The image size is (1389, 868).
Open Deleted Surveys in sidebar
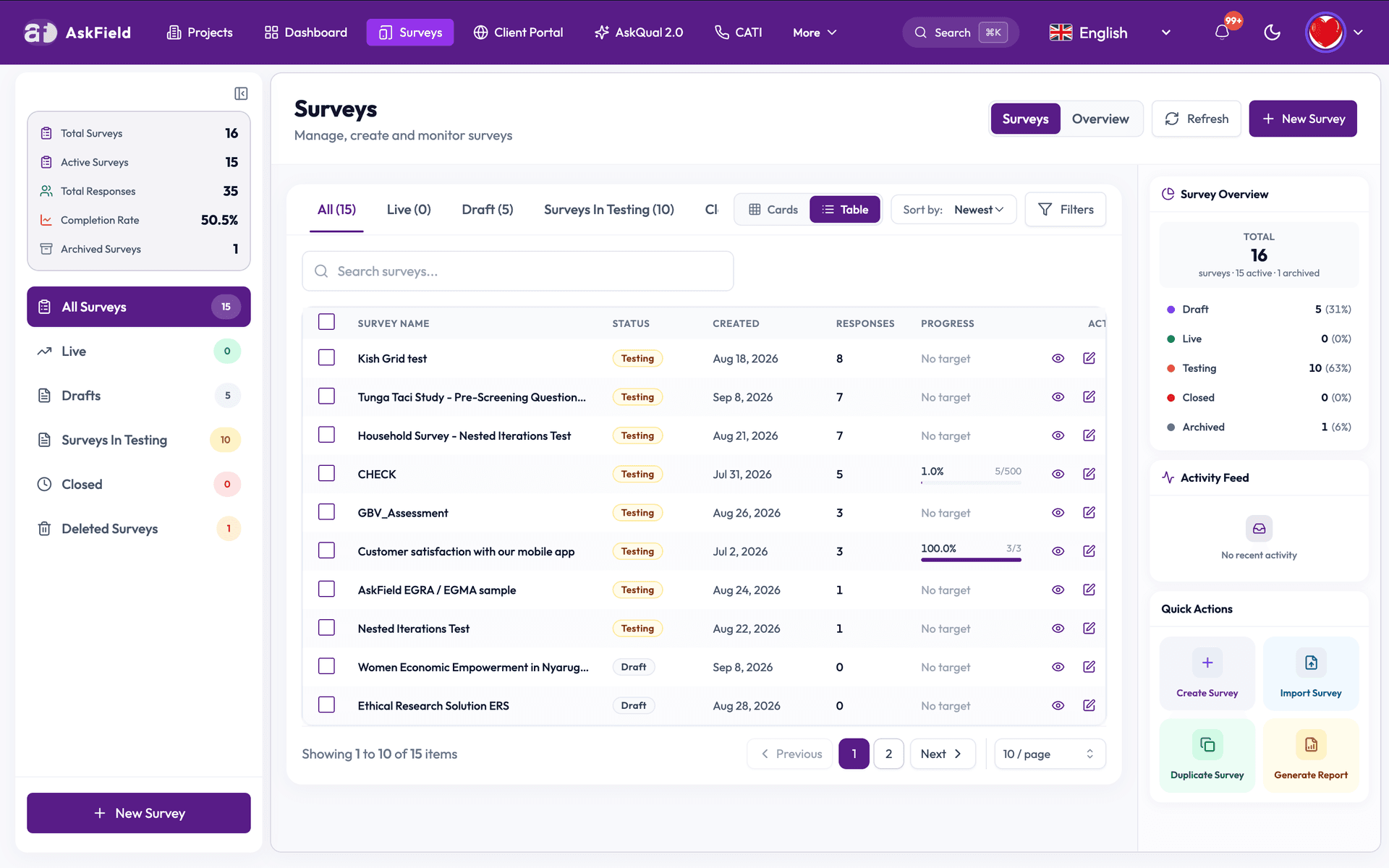pyautogui.click(x=139, y=529)
